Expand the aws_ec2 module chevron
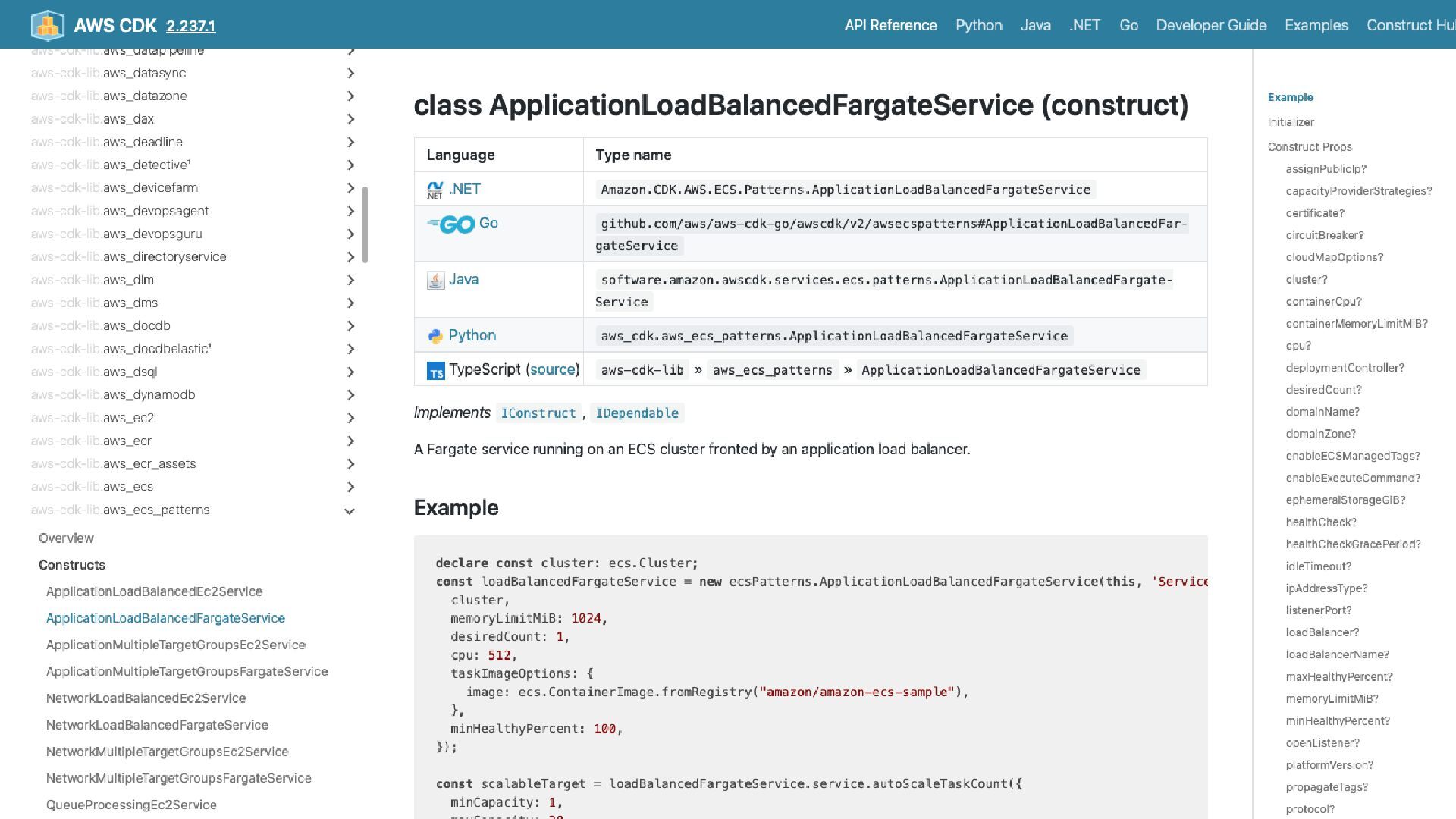Screen dimensions: 1456x819 coord(350,418)
